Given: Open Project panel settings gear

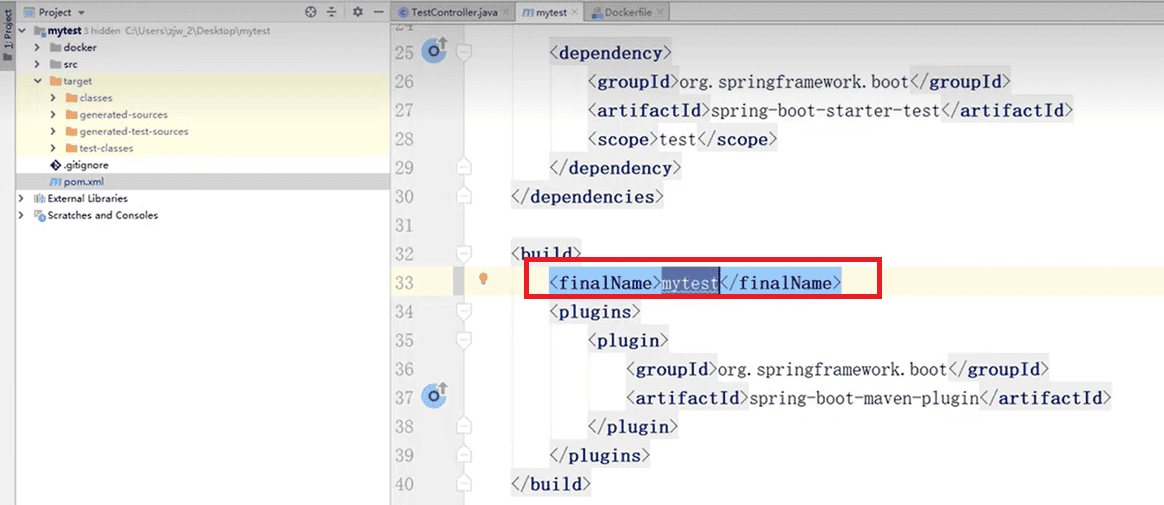Looking at the screenshot, I should click(357, 12).
